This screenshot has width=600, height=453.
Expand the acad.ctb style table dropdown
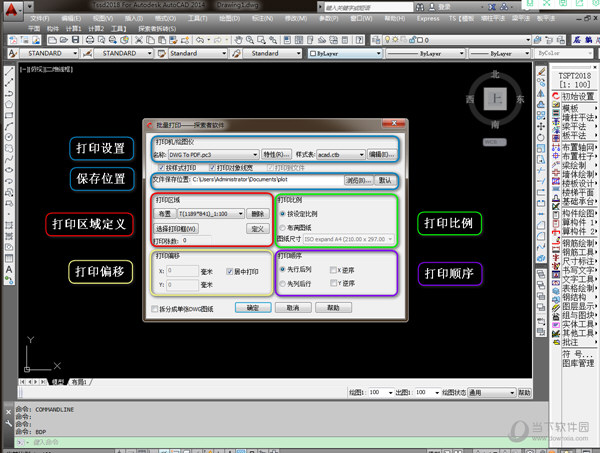pyautogui.click(x=361, y=155)
